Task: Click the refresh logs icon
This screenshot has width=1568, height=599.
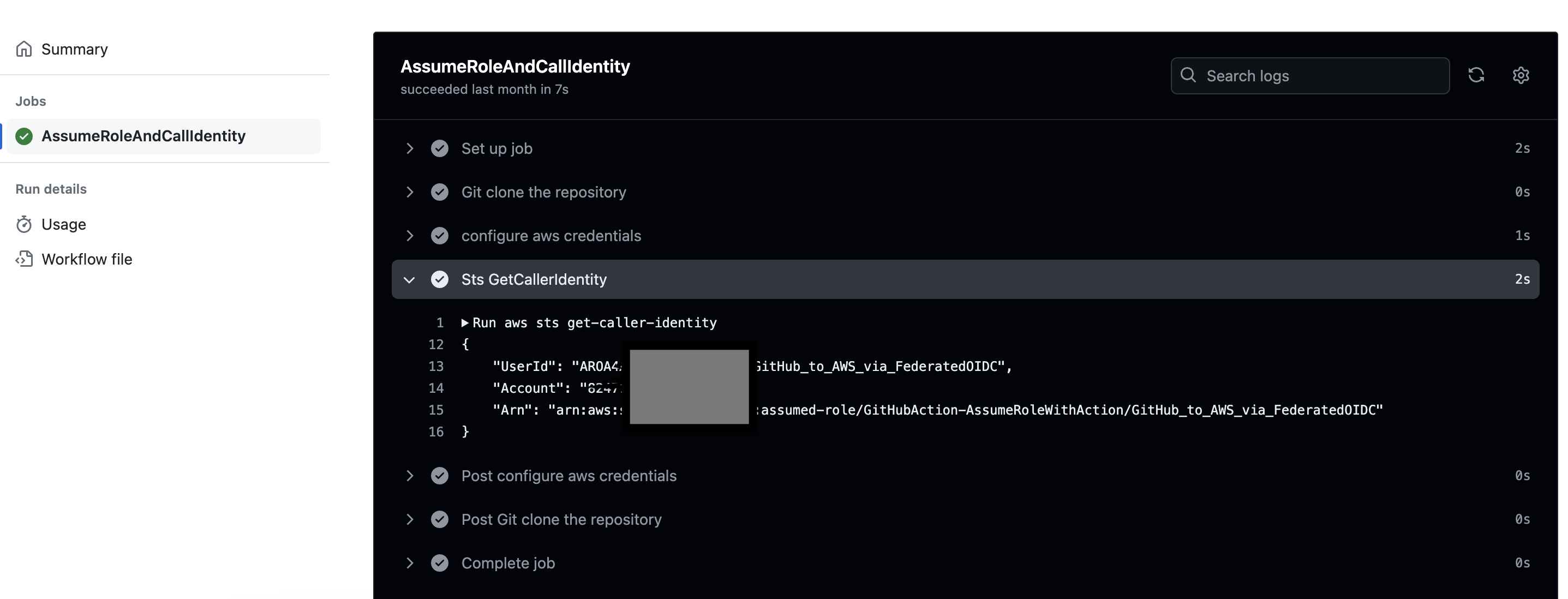Action: click(1477, 75)
